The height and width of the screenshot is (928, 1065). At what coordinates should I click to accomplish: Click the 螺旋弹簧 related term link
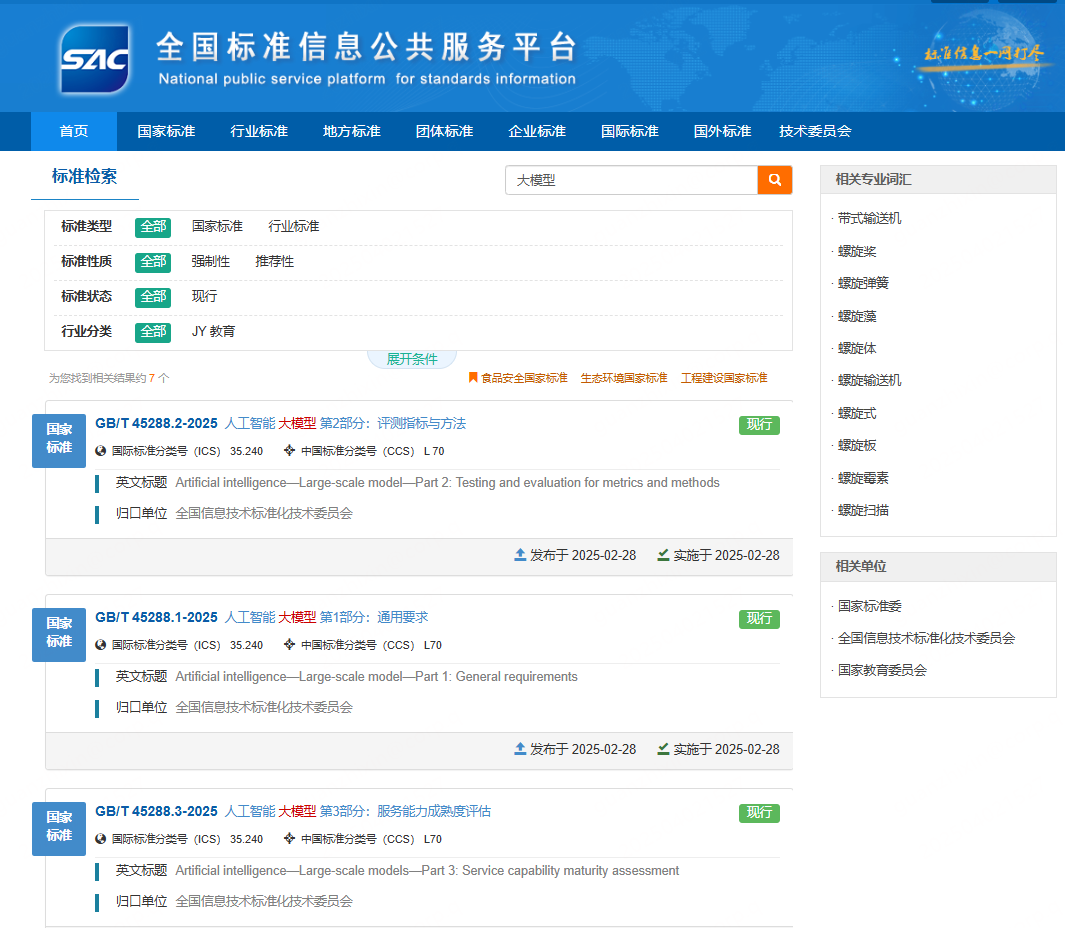point(863,284)
